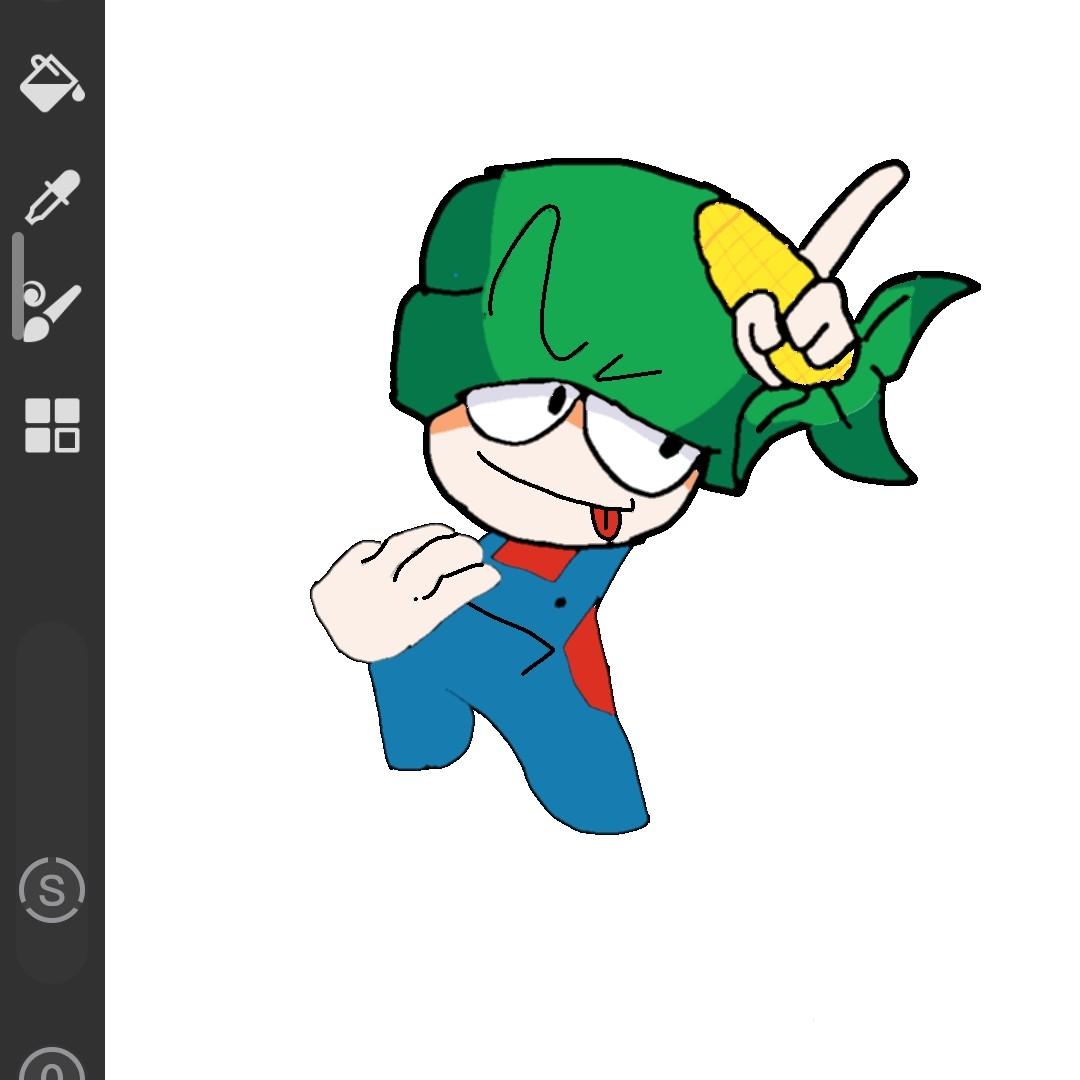The height and width of the screenshot is (1080, 1080).
Task: Click the character's eye next to the orange cheek
Action: point(520,412)
